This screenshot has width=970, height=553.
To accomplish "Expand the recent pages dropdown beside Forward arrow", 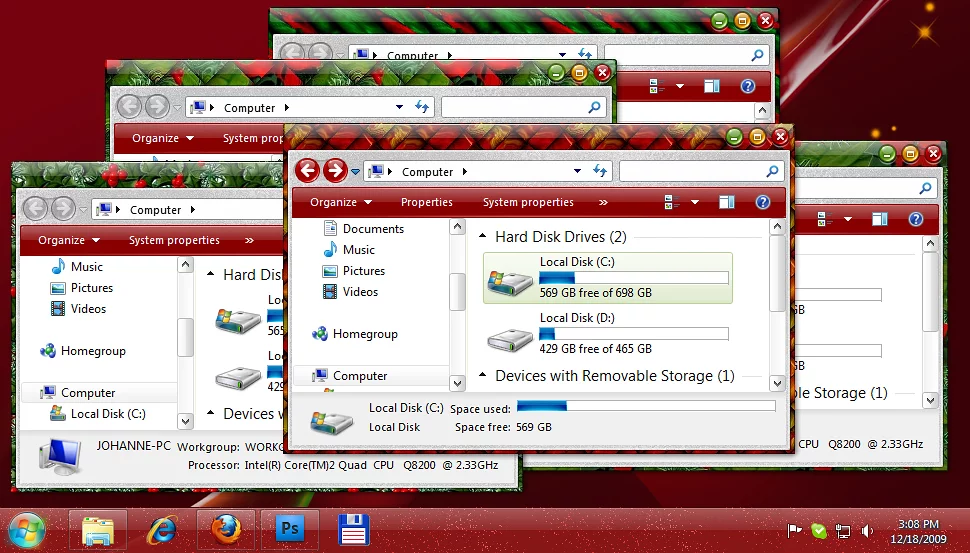I will [x=355, y=172].
